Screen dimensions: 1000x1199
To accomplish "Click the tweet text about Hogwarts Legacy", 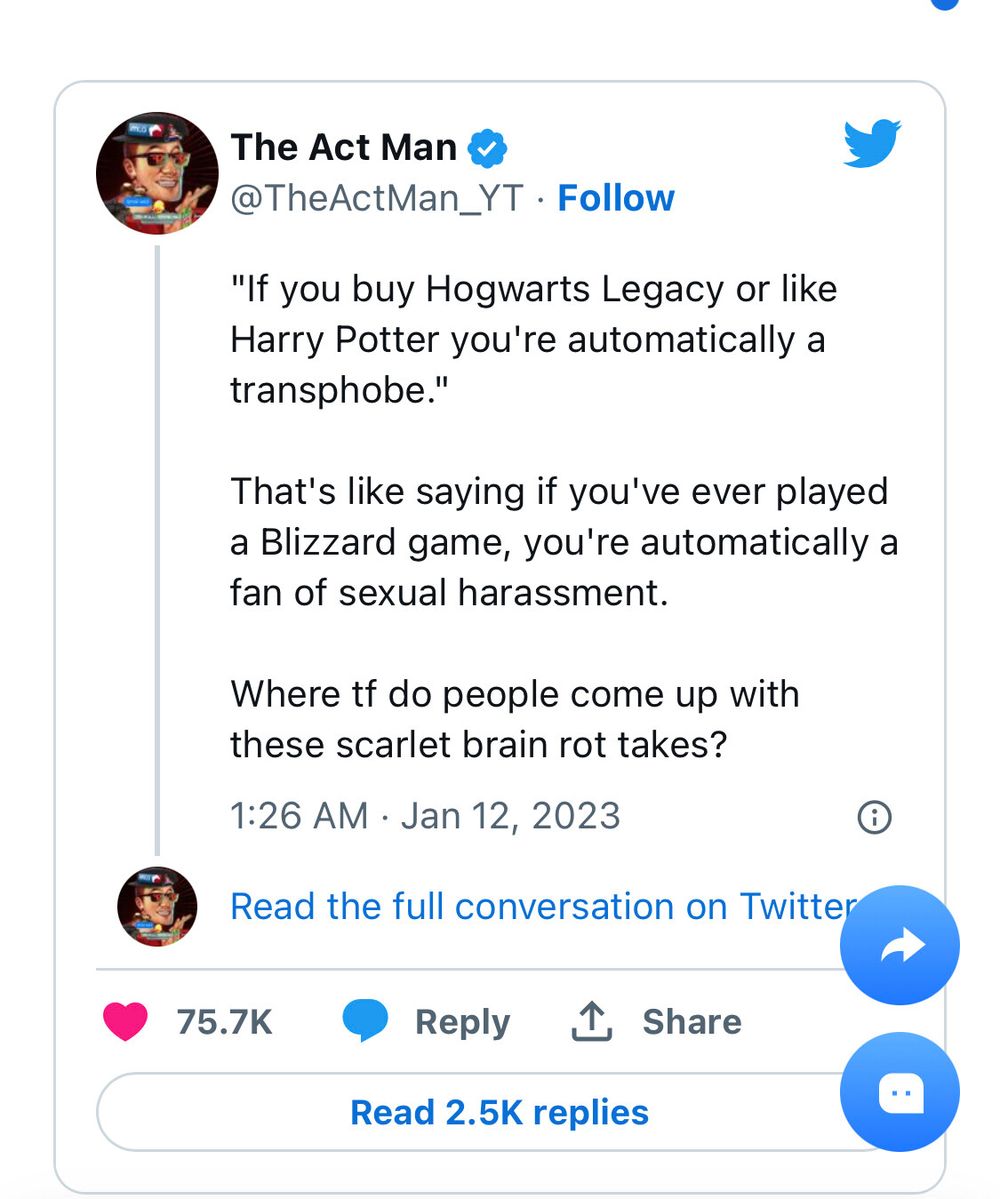I will 533,339.
